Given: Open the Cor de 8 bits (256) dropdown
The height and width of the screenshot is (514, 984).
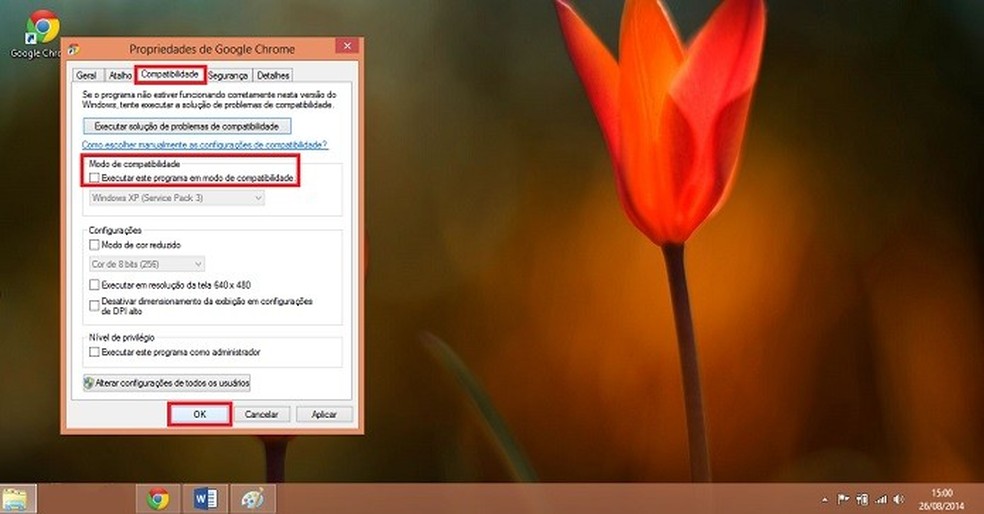Looking at the screenshot, I should [x=147, y=264].
